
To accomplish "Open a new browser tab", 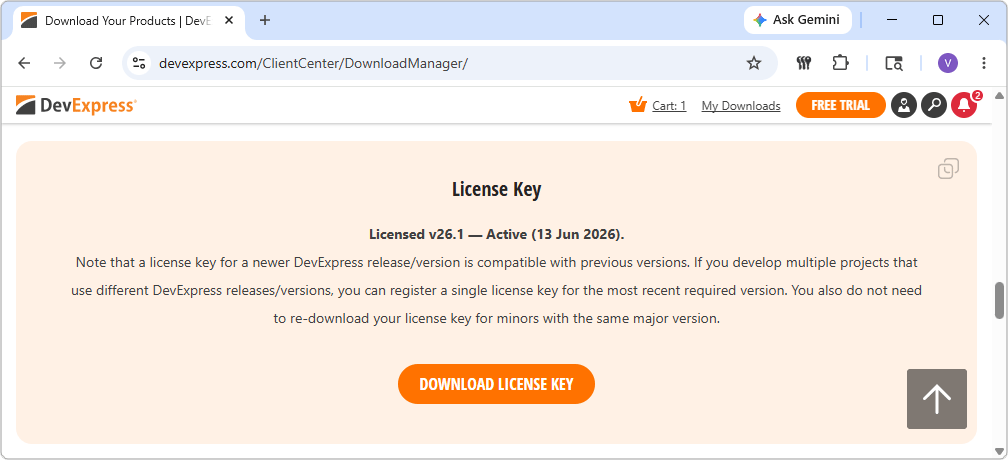I will [265, 21].
